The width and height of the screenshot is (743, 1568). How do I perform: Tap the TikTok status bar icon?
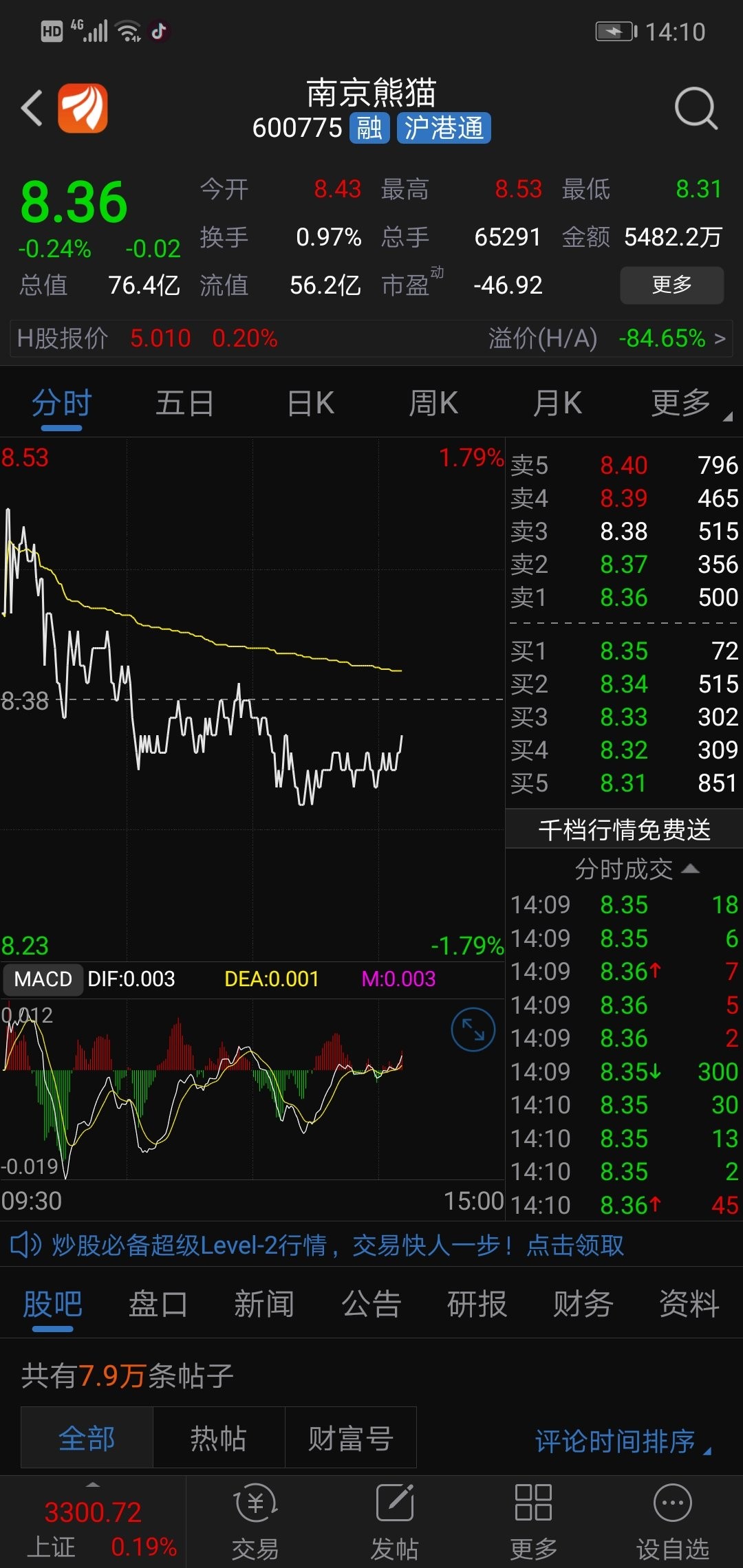coord(160,31)
